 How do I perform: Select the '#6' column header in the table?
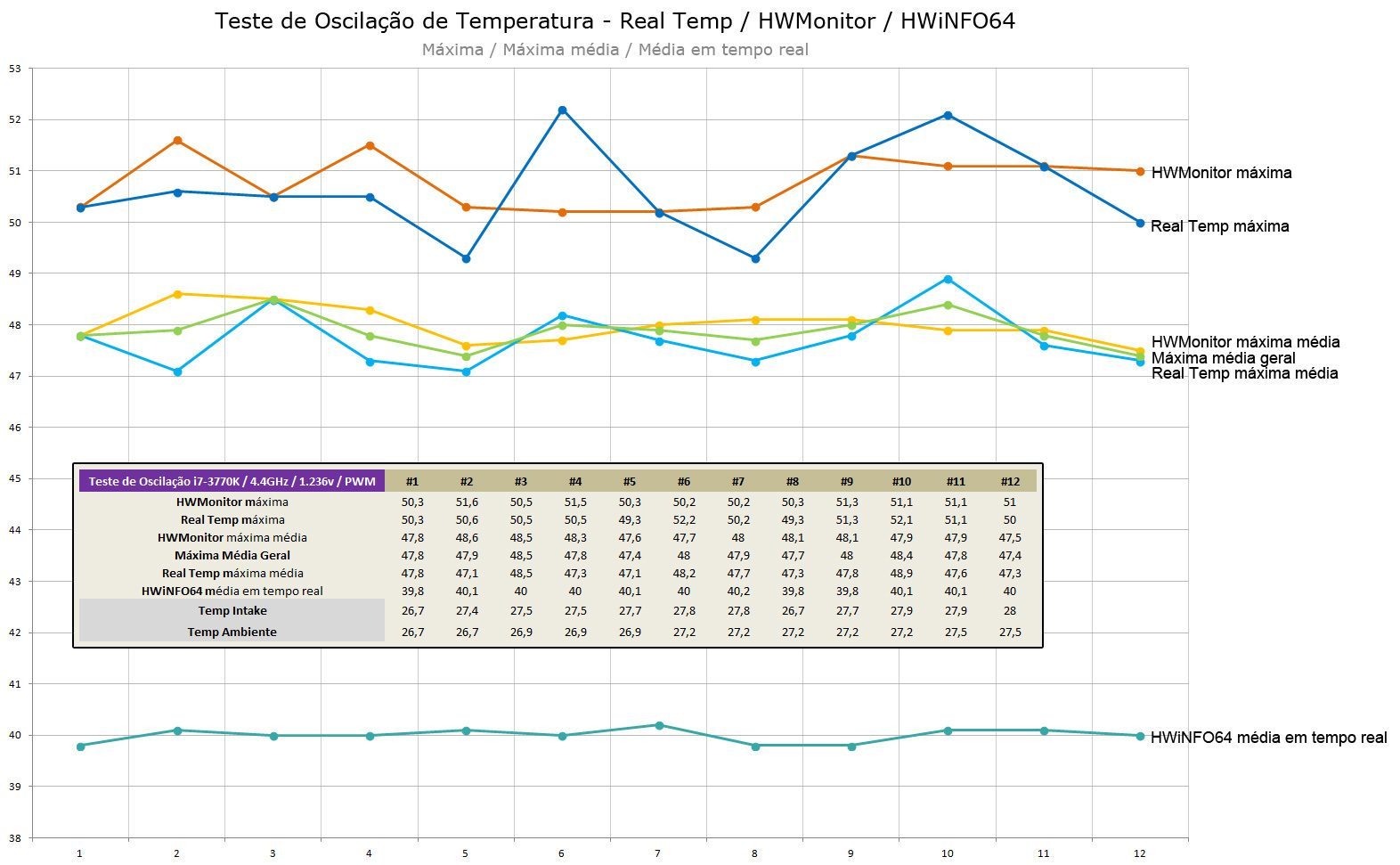(x=684, y=481)
